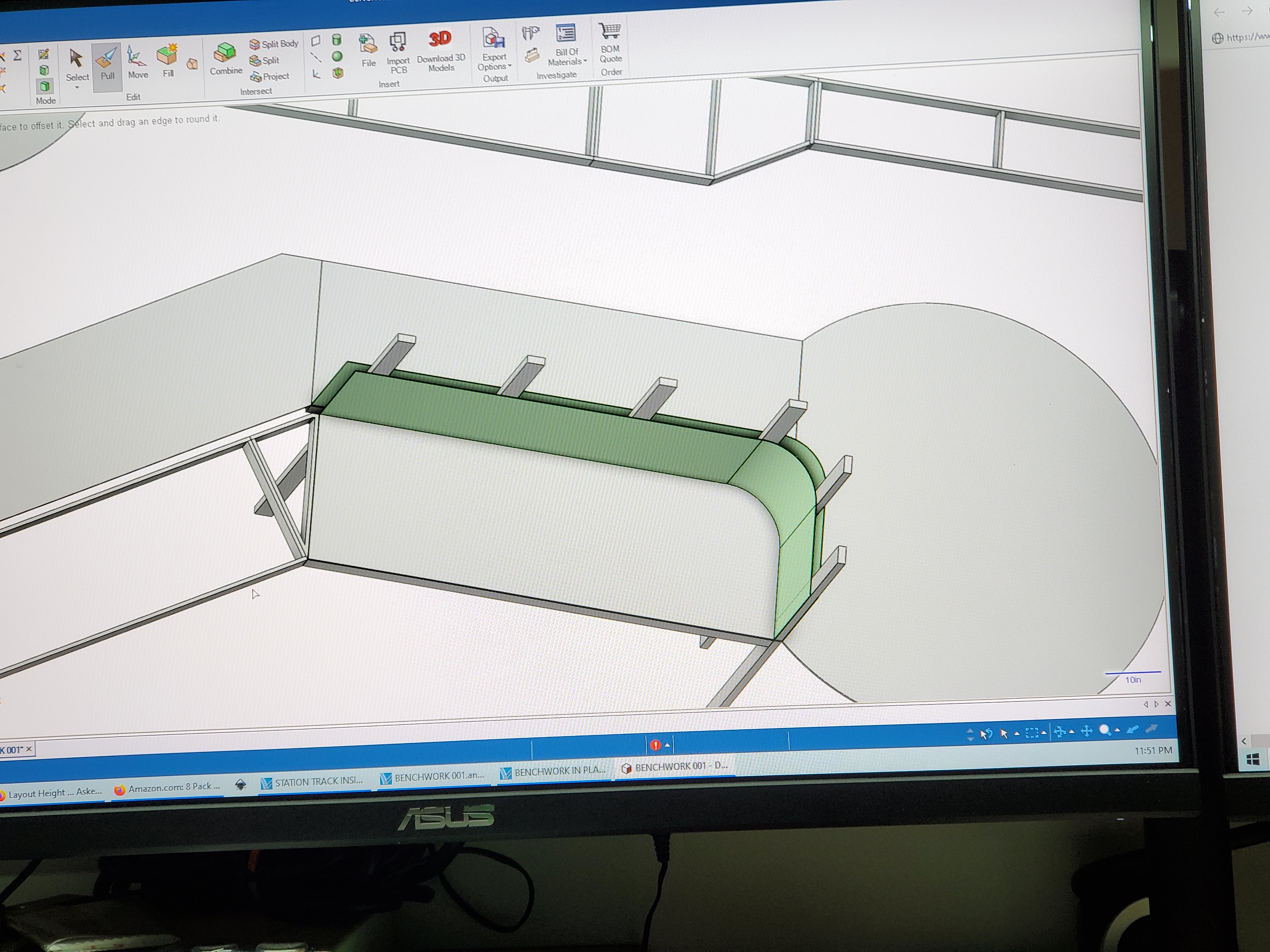Click Import PCB
Screen dimensions: 1270x952
(398, 53)
